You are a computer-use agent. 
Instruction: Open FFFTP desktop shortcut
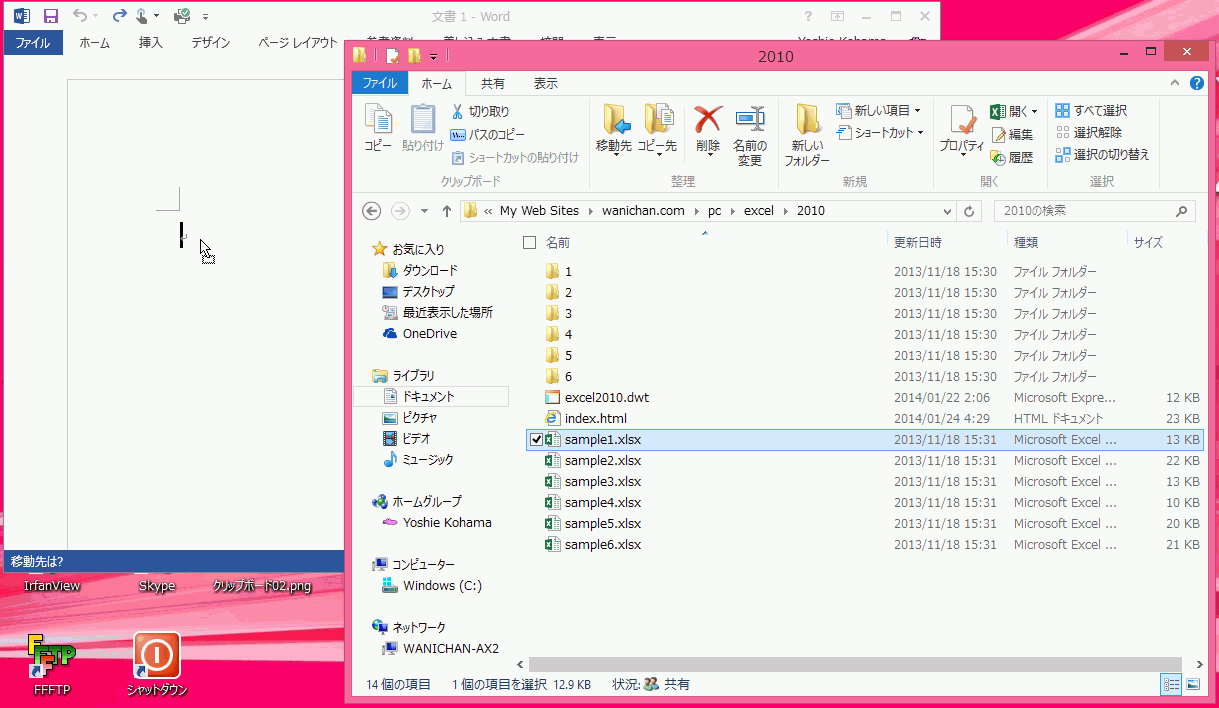click(52, 663)
